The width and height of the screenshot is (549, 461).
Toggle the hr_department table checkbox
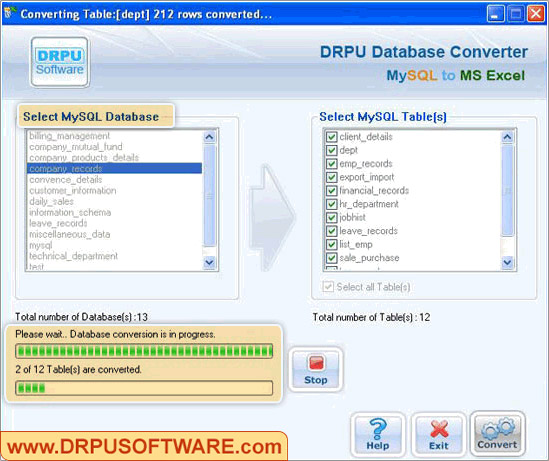coord(332,204)
